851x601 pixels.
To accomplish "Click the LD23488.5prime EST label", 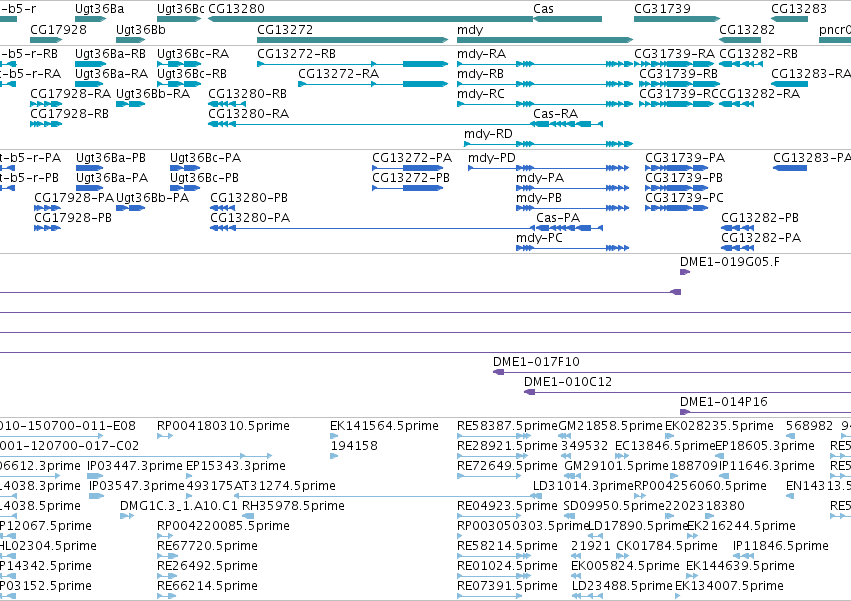I will pos(622,586).
